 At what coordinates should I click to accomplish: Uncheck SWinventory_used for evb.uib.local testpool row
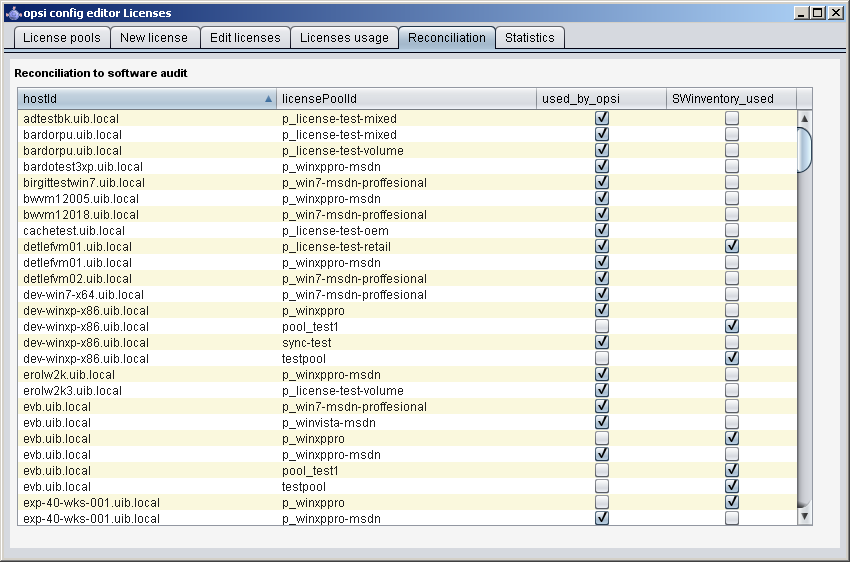pyautogui.click(x=732, y=486)
